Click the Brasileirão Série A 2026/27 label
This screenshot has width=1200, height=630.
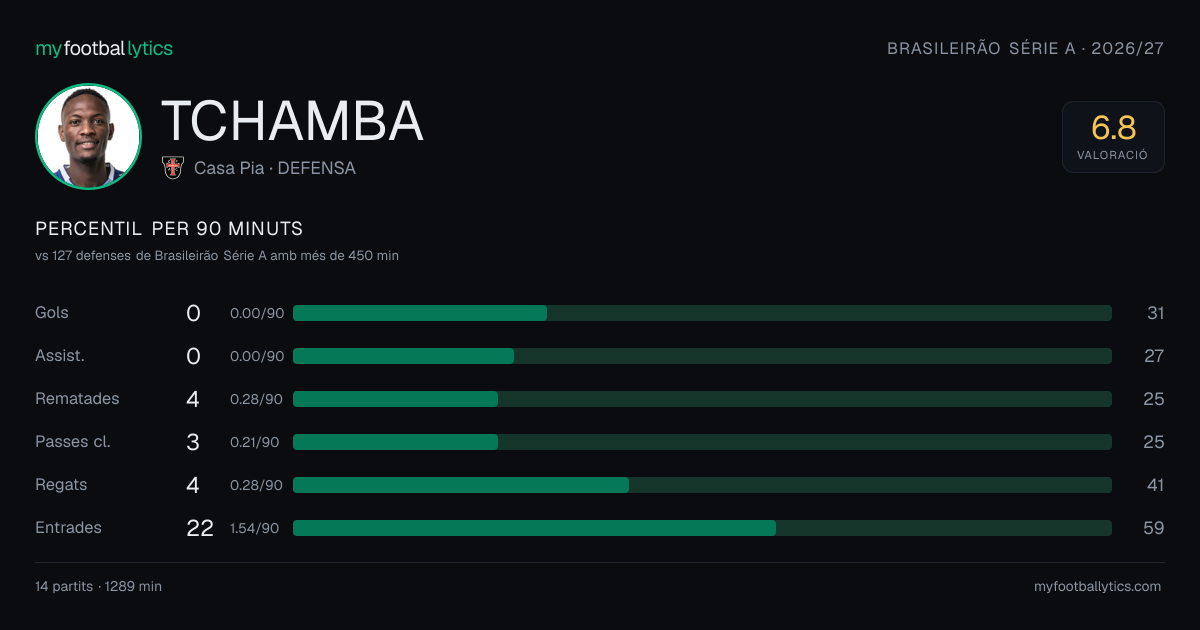pos(1025,48)
